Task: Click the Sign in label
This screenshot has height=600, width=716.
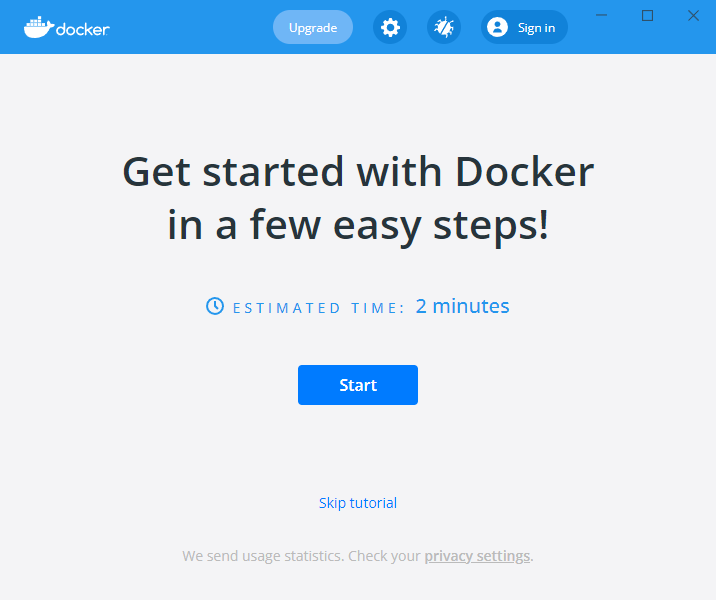Action: tap(536, 28)
